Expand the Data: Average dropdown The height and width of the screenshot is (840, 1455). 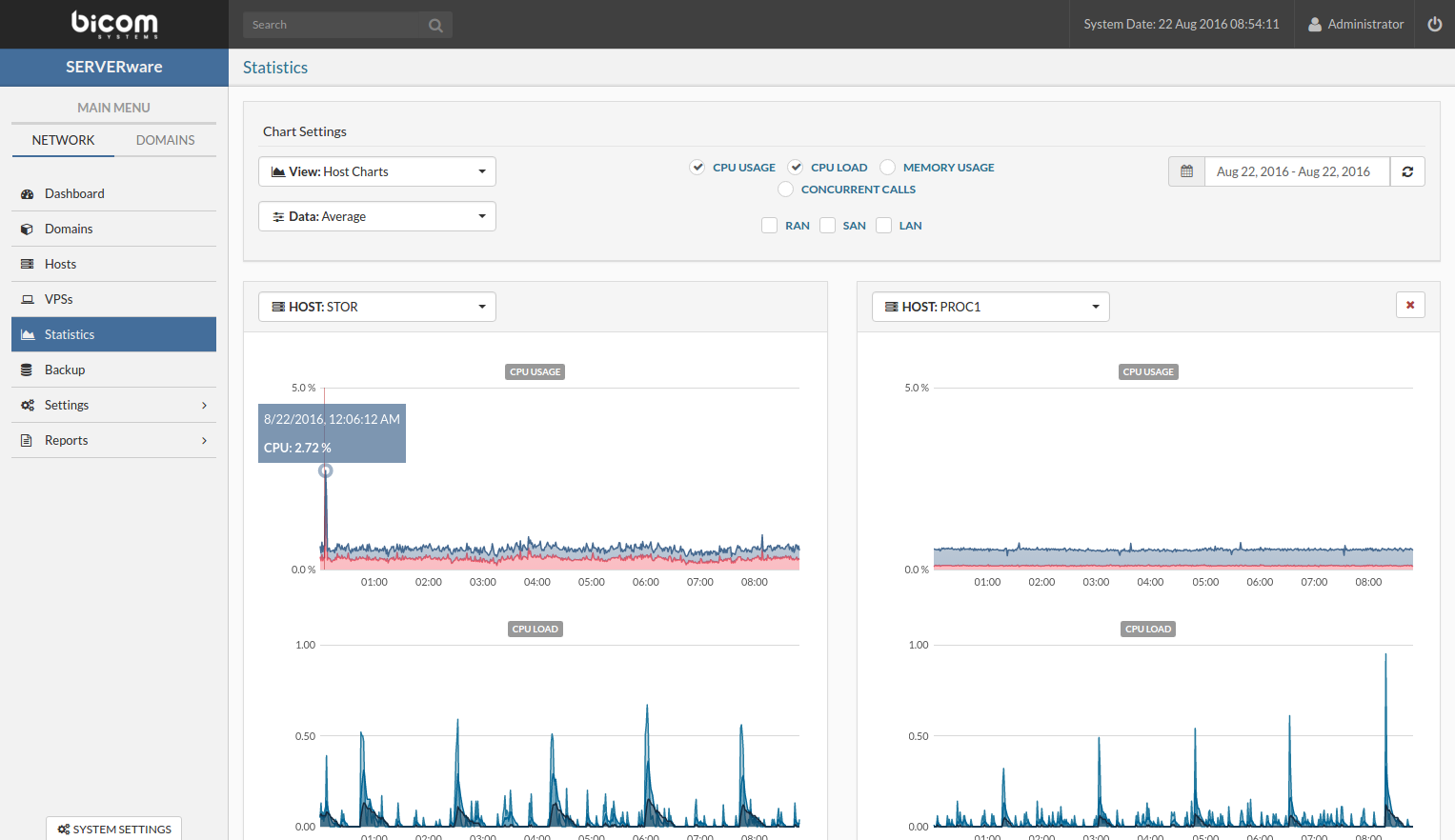click(x=376, y=216)
